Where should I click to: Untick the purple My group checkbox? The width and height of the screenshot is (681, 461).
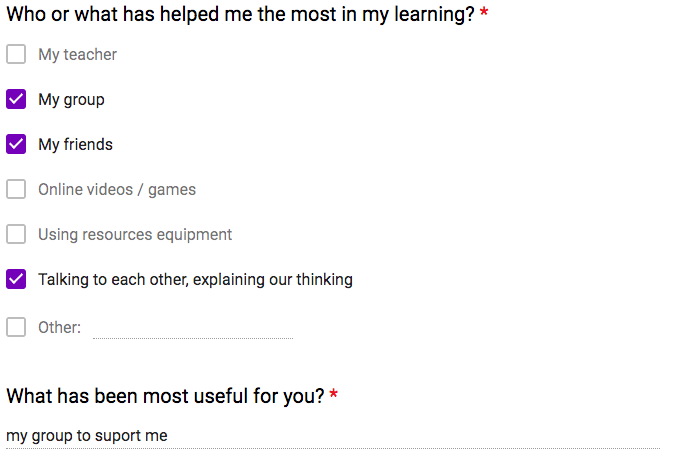click(x=16, y=99)
